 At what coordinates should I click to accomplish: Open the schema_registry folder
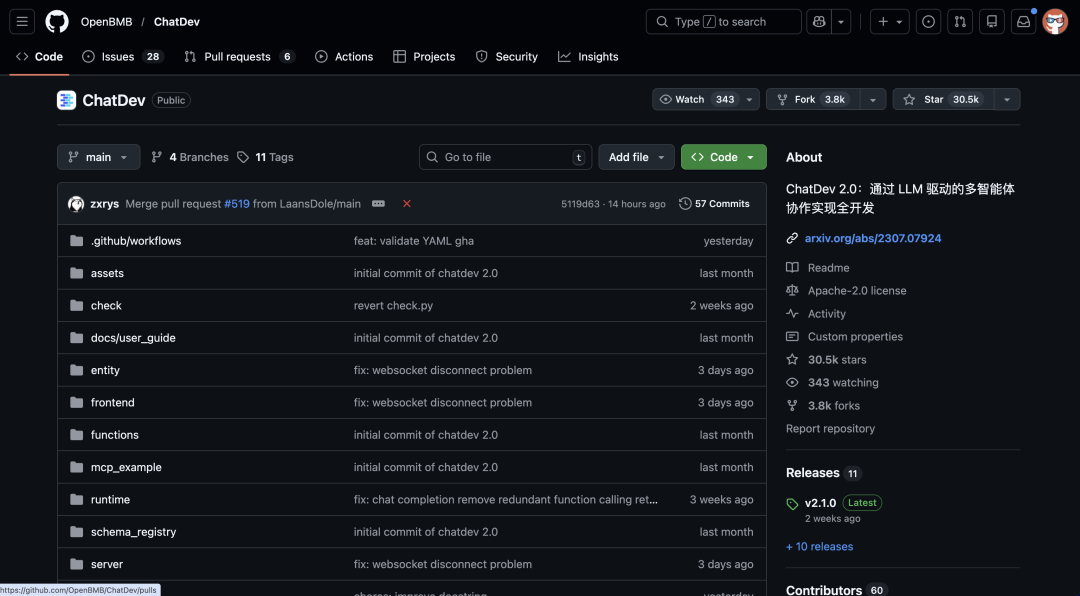(133, 532)
